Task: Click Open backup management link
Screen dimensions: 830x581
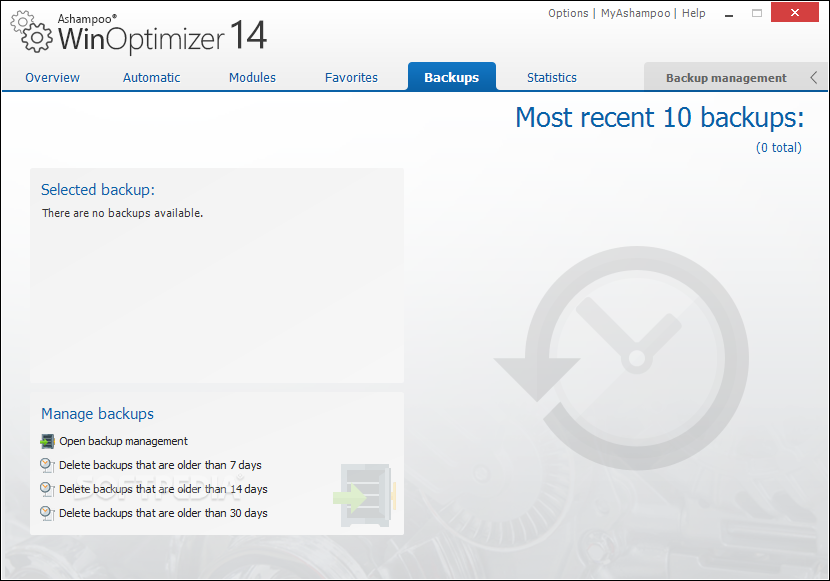Action: 123,441
